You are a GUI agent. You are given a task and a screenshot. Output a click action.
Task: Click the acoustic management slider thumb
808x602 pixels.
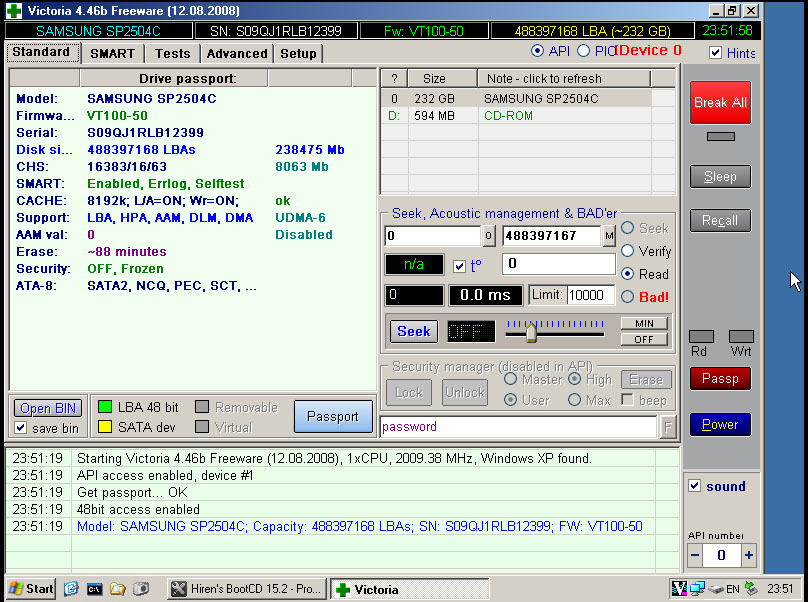531,332
